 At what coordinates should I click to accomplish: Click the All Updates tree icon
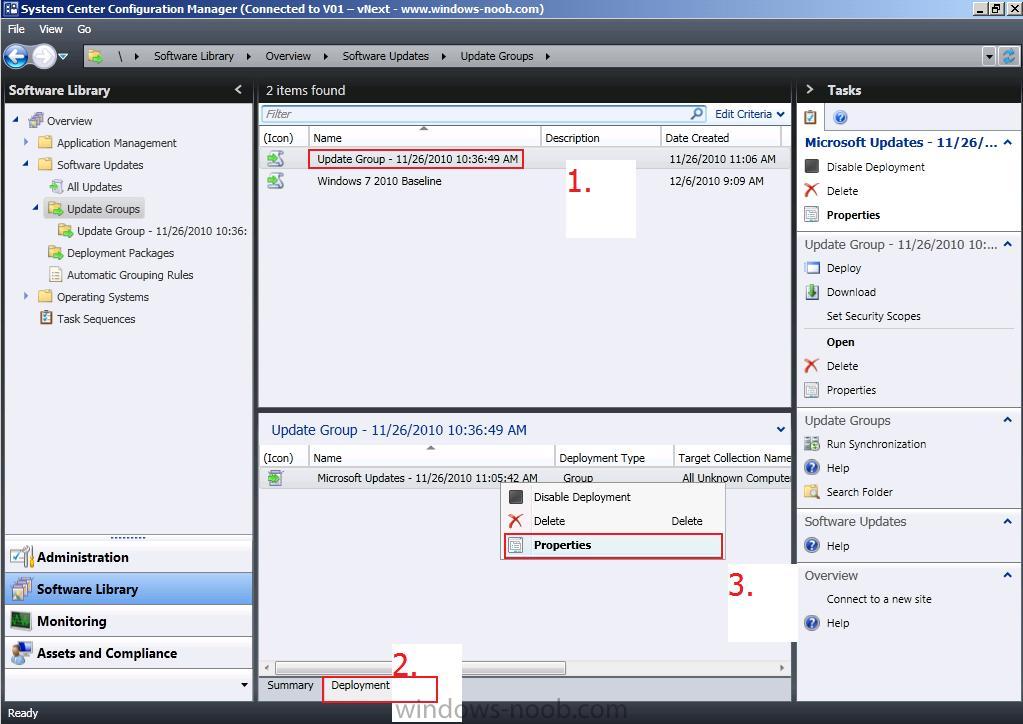56,187
